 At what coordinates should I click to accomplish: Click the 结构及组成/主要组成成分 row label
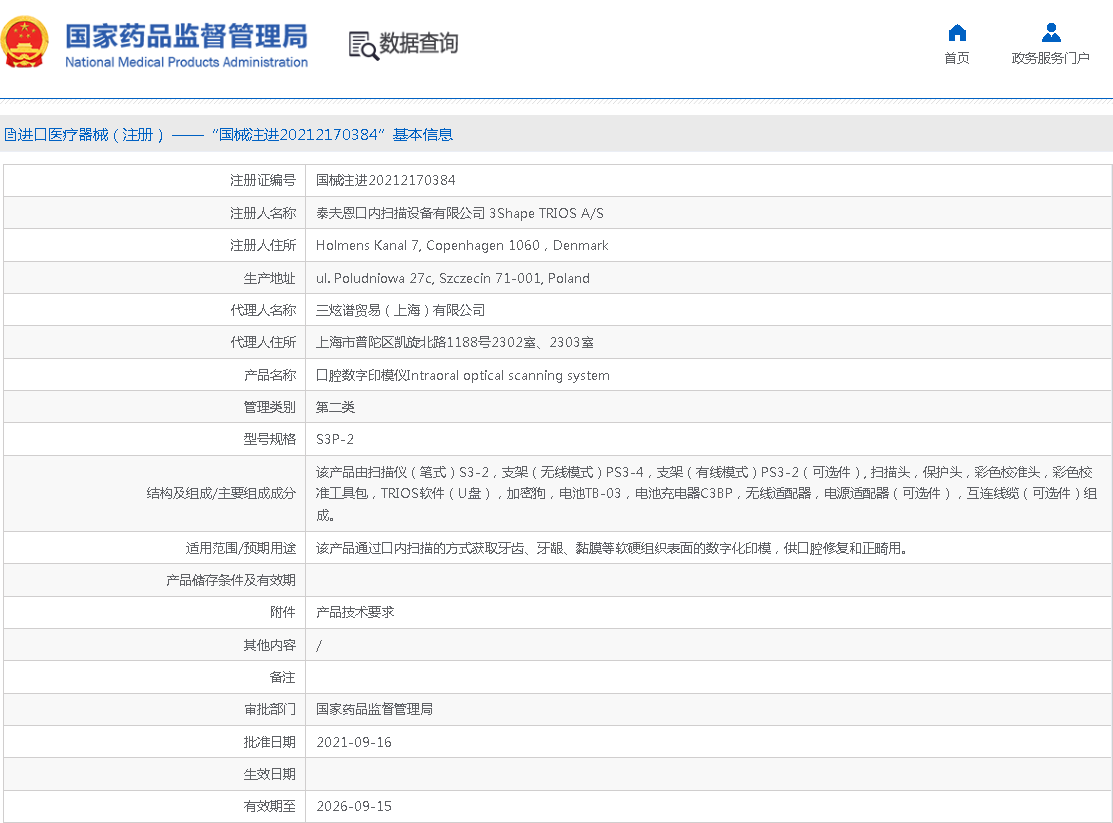(x=221, y=494)
